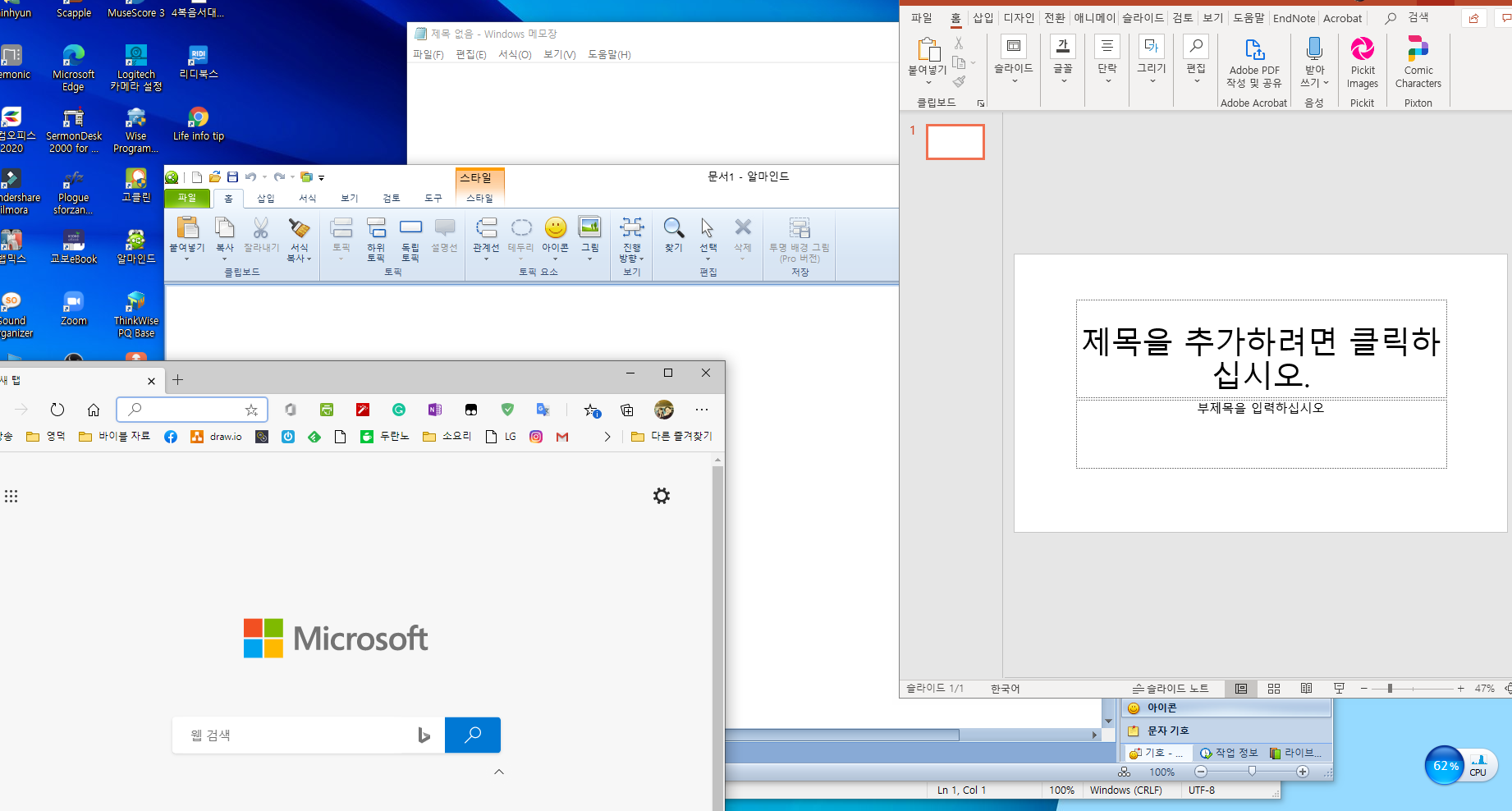
Task: Insert a floating topic (독립 토픽) in ALMind
Action: 410,238
